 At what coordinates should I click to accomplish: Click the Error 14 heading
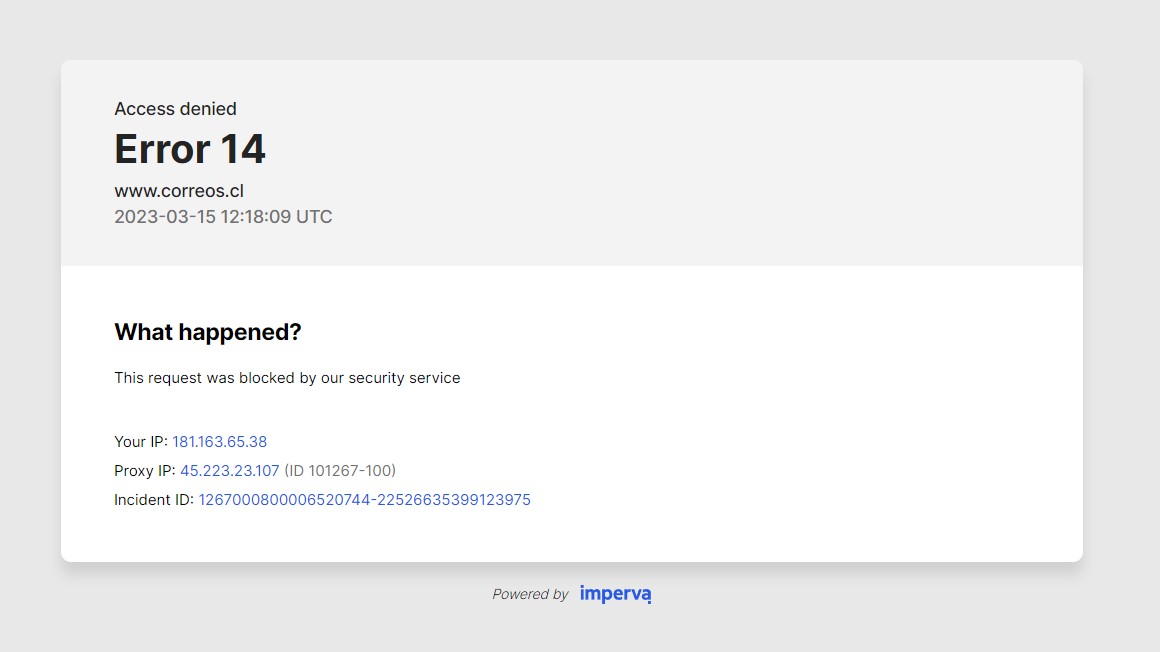tap(189, 149)
